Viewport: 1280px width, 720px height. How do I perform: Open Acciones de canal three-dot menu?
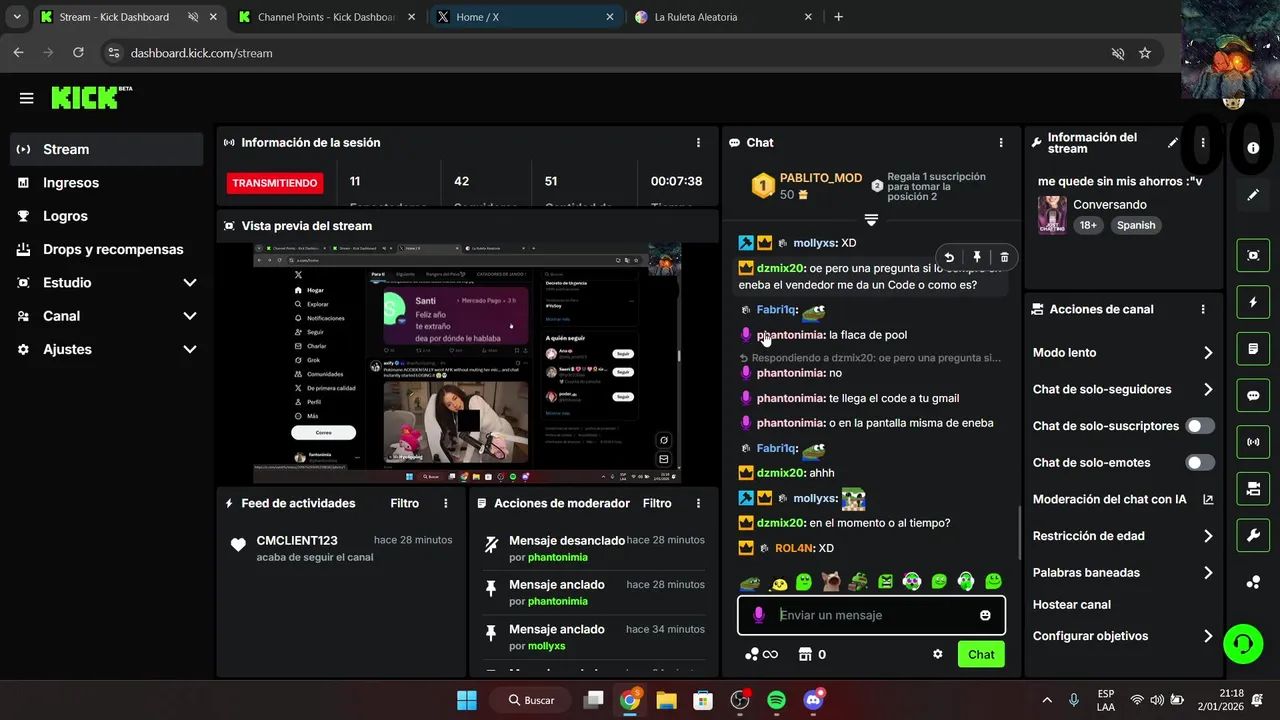coord(1203,310)
